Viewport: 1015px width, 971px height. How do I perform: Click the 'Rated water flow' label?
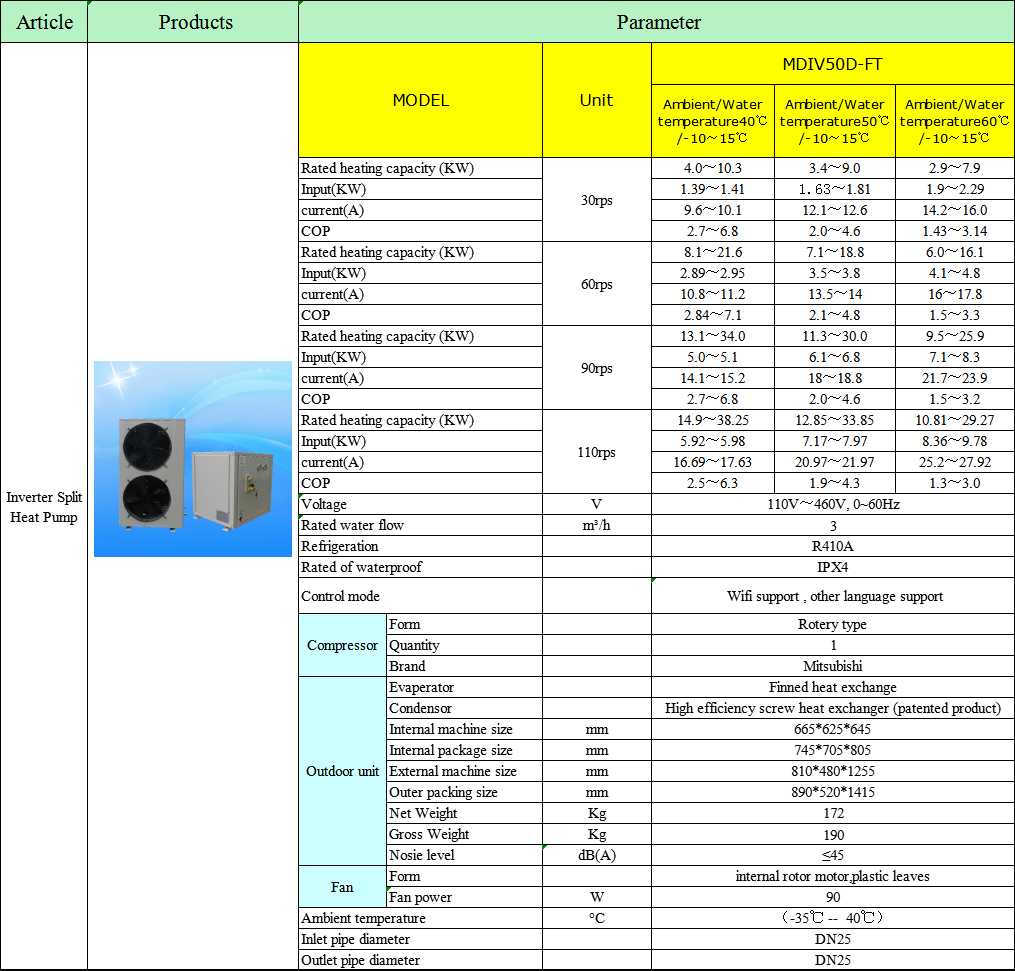coord(421,525)
